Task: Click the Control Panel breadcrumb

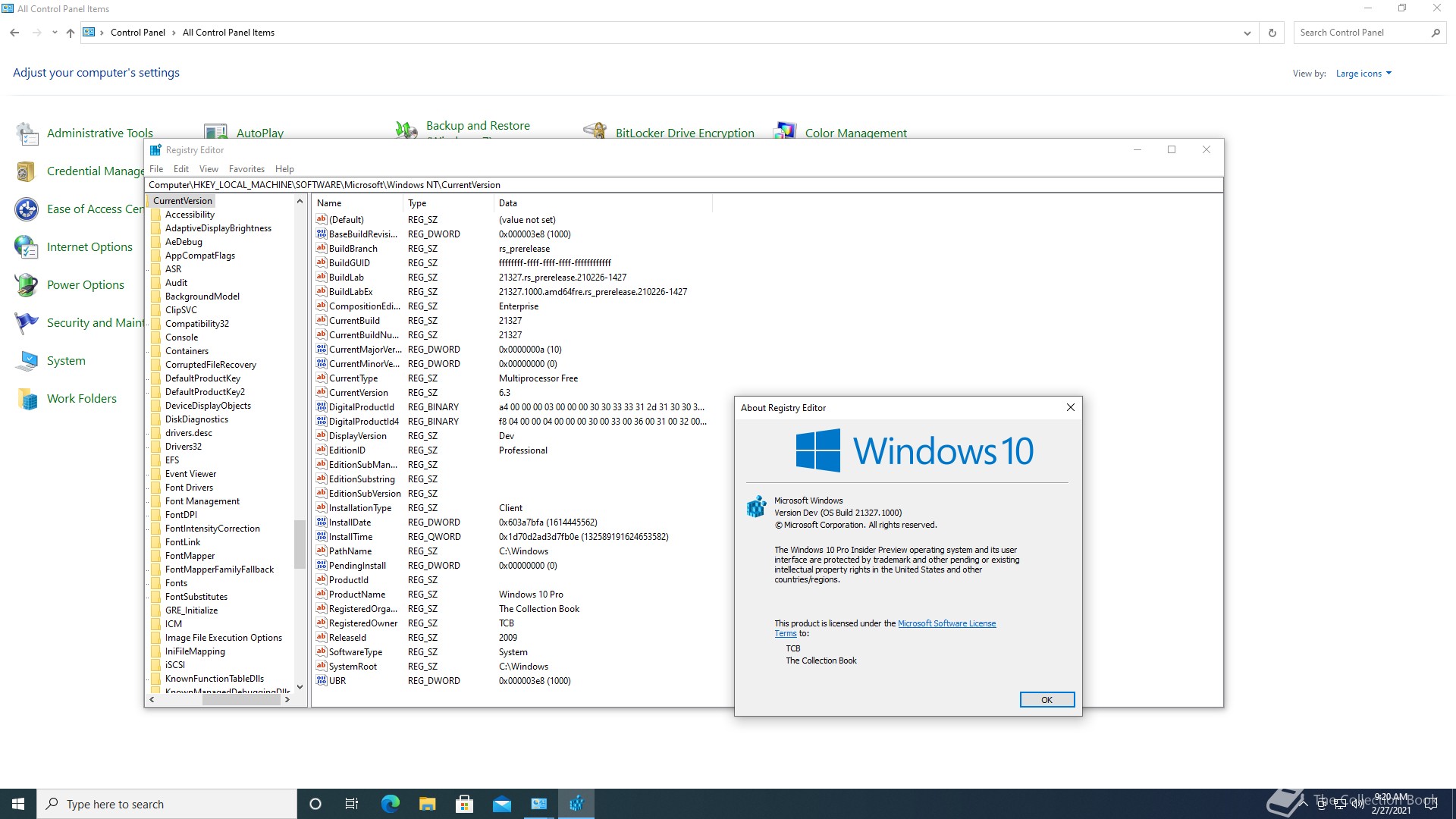Action: (138, 33)
